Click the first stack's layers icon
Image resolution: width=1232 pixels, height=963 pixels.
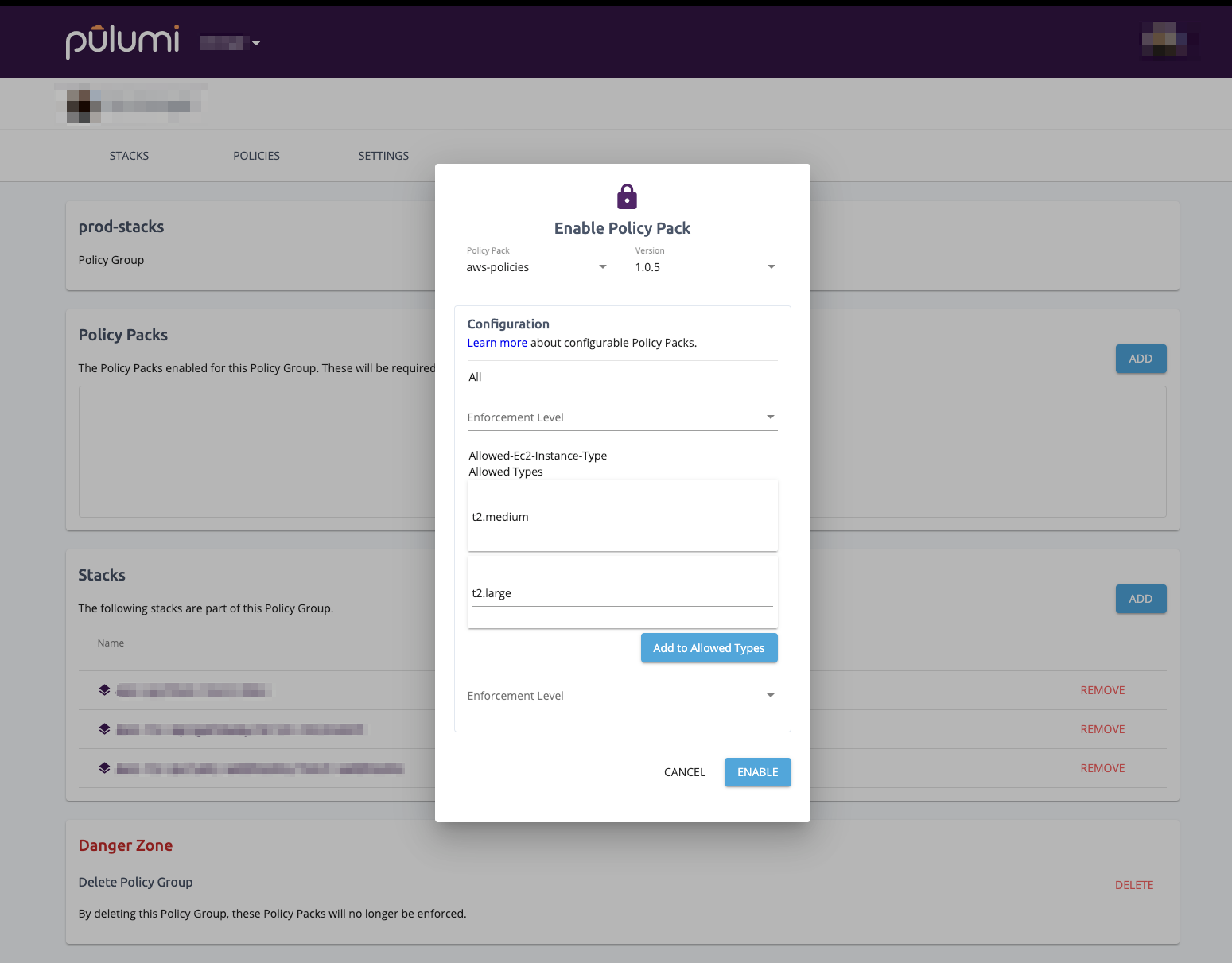[104, 690]
